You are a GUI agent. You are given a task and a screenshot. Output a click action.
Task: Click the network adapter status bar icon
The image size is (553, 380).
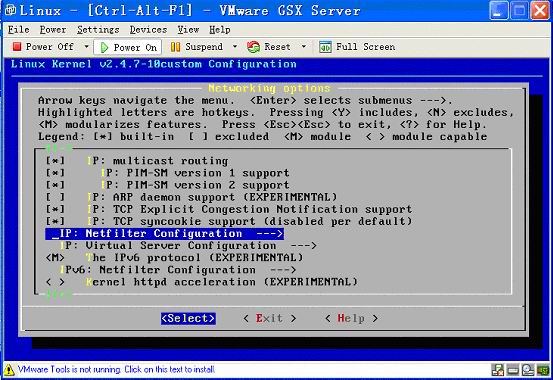[543, 370]
